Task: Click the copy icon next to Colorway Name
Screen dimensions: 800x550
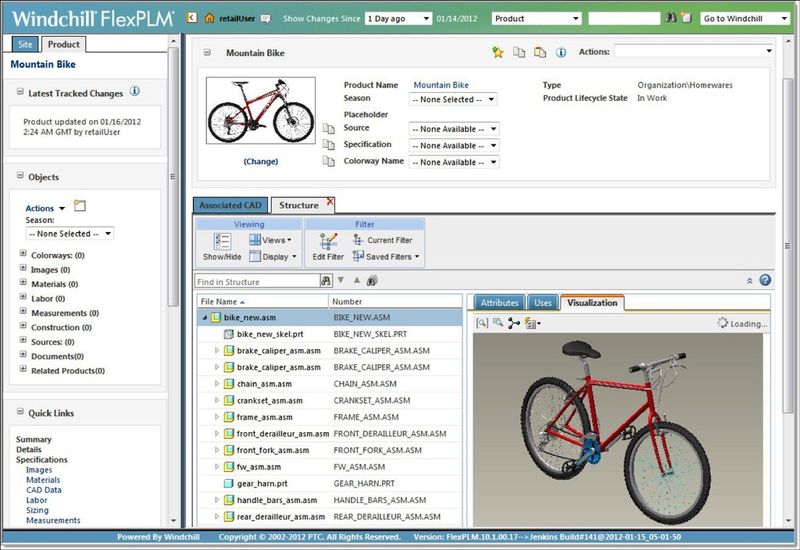Action: pos(329,161)
